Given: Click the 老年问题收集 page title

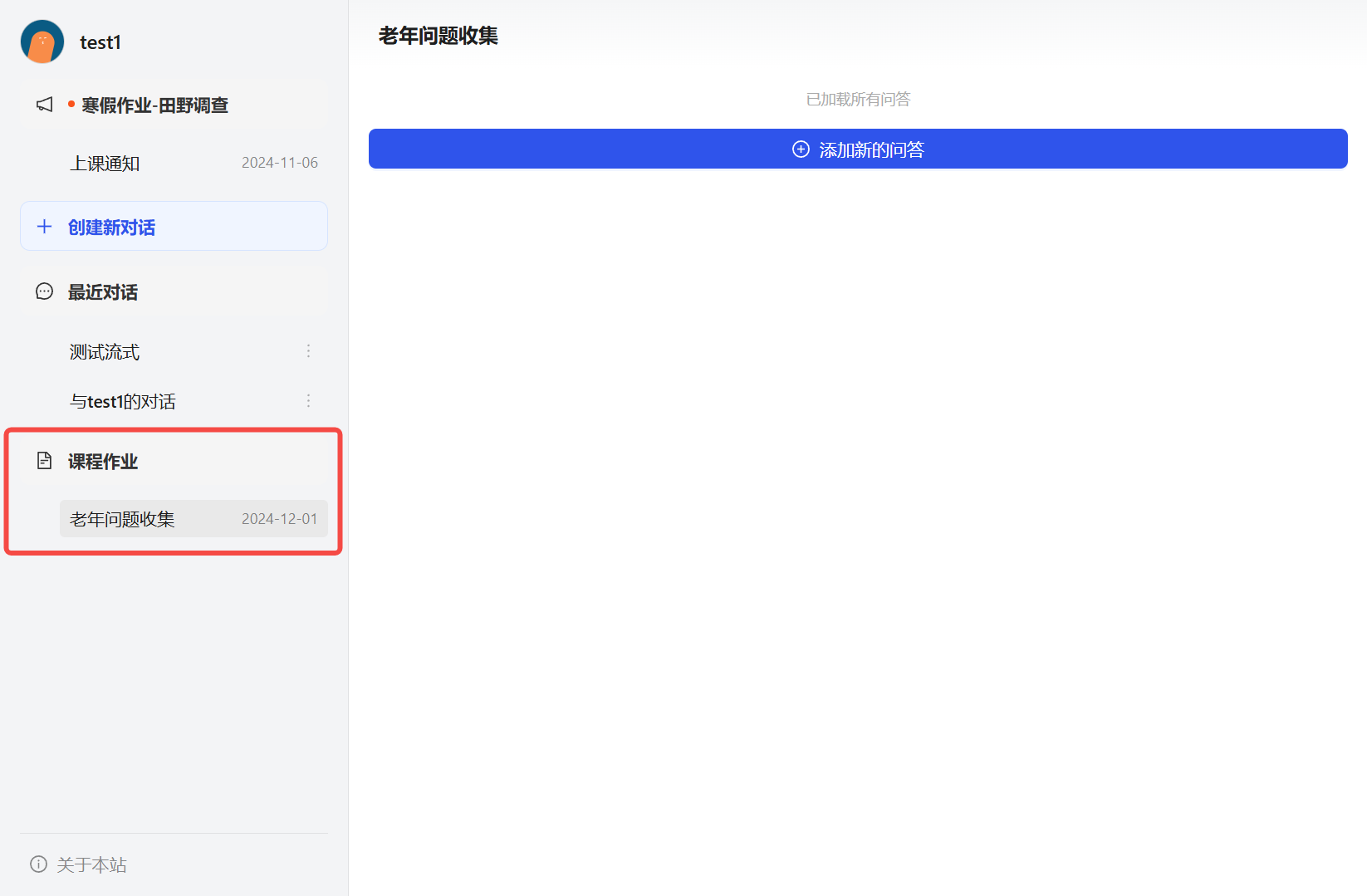Looking at the screenshot, I should point(439,36).
